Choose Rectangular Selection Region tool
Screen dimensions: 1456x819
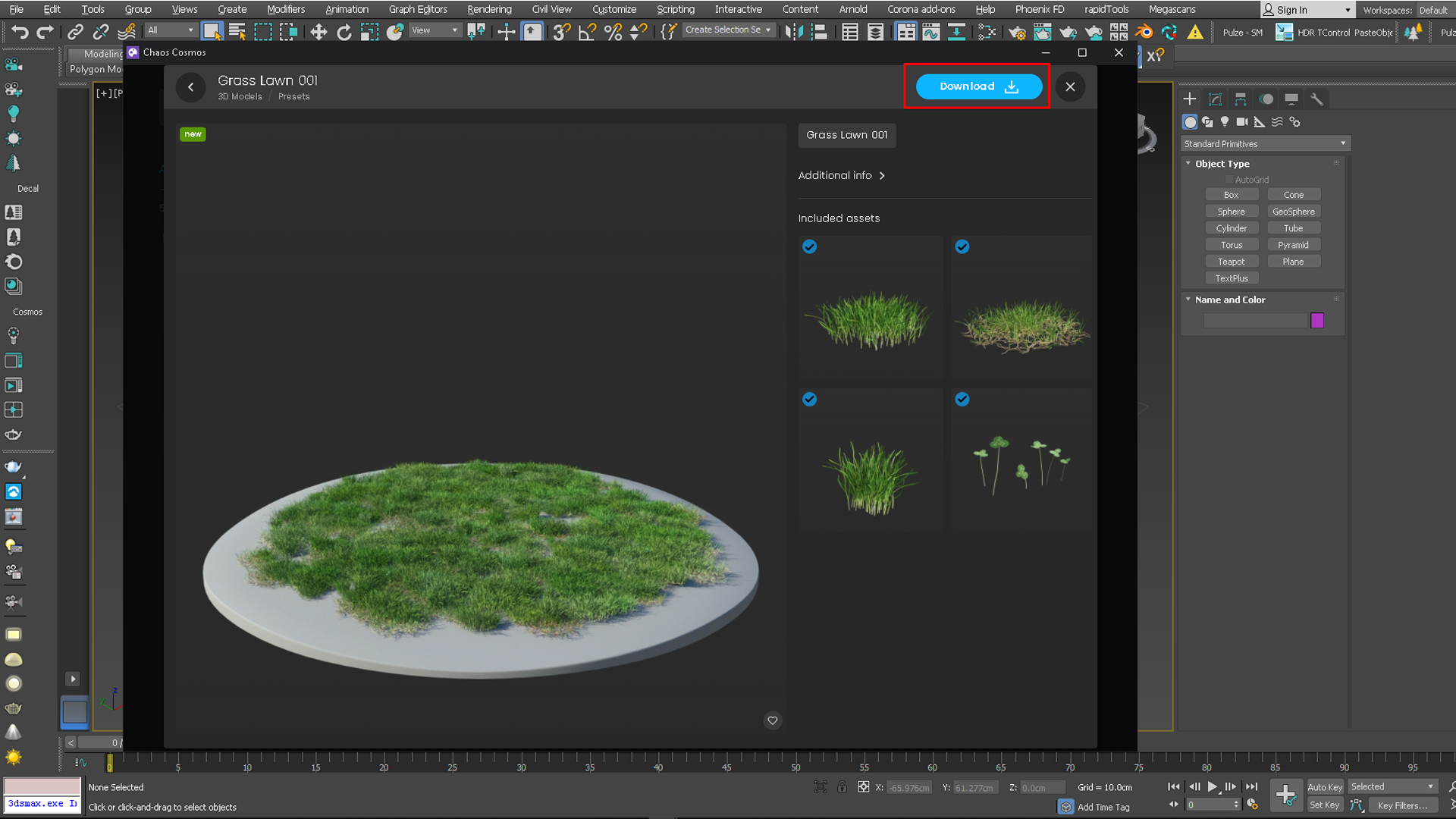(263, 32)
